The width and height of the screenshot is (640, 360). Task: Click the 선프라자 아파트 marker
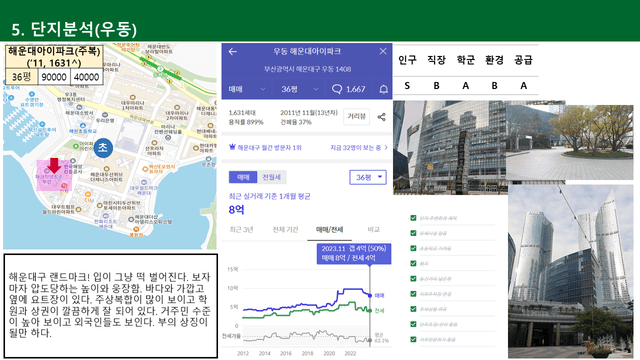click(154, 143)
